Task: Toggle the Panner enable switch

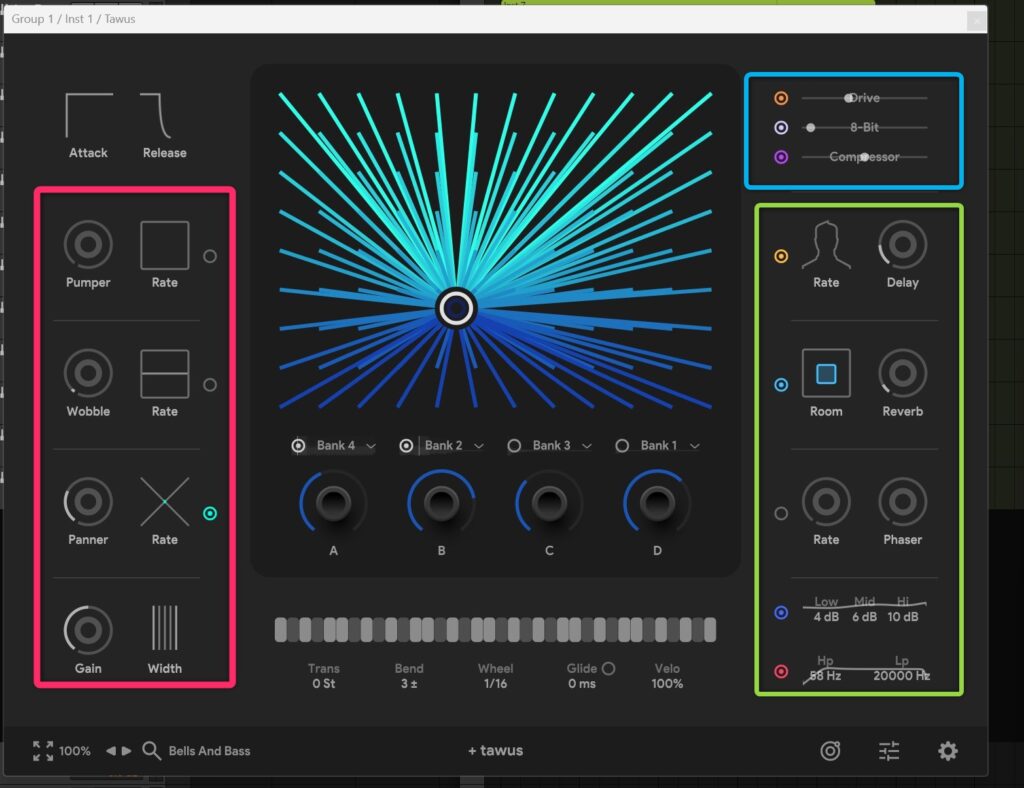Action: tap(210, 513)
